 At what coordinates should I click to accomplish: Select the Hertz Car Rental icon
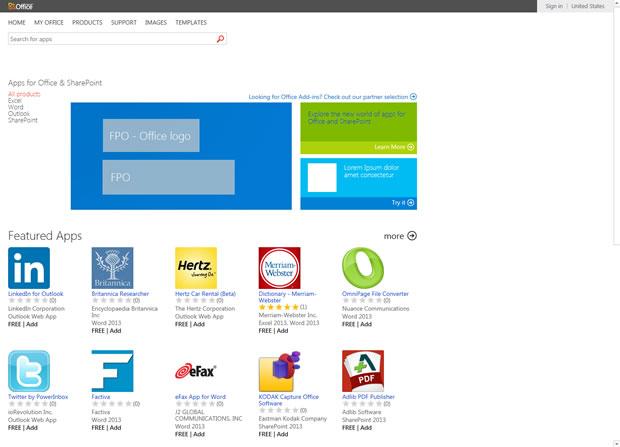pyautogui.click(x=196, y=268)
